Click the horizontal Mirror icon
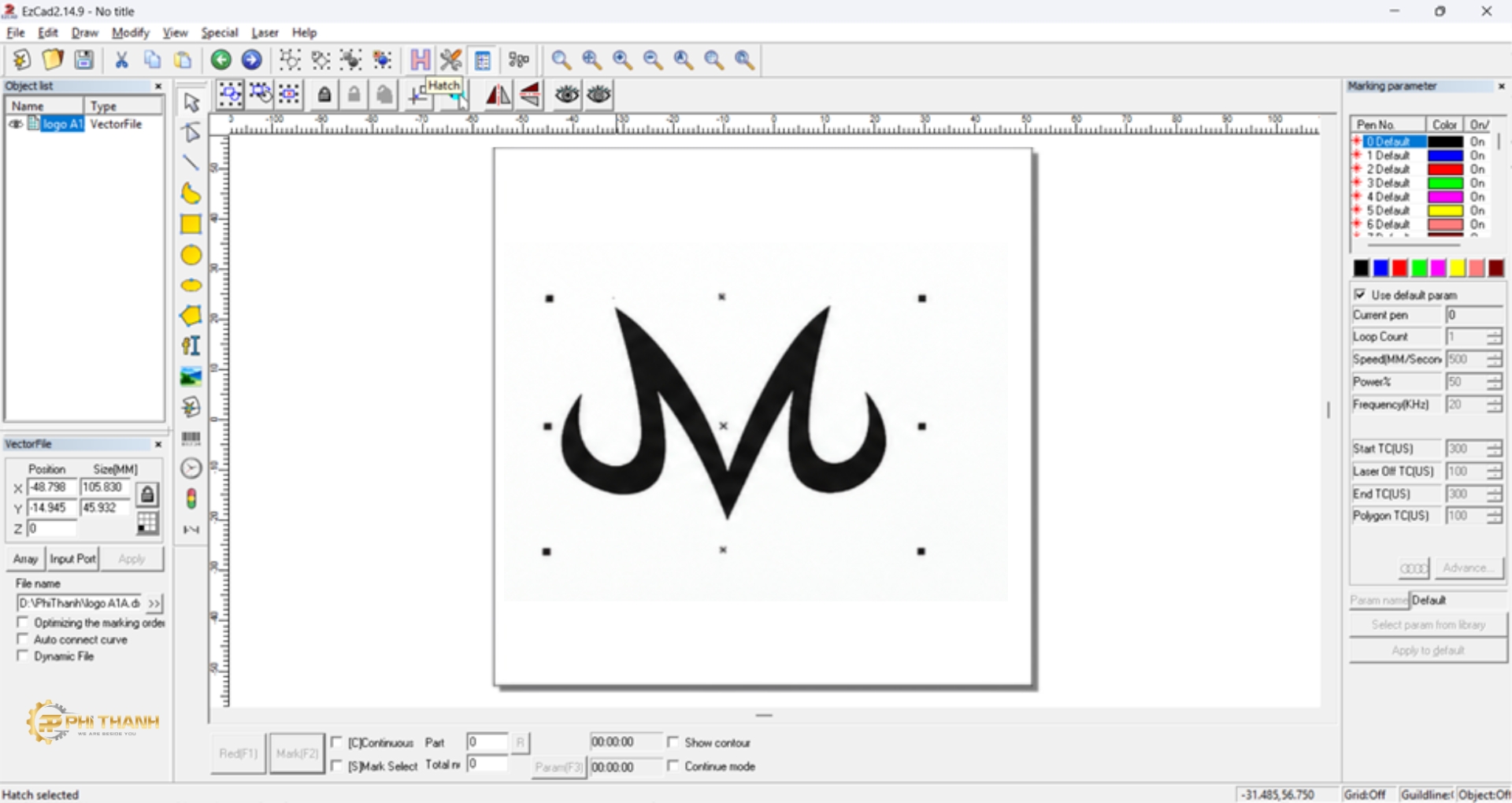This screenshot has height=803, width=1512. point(498,95)
